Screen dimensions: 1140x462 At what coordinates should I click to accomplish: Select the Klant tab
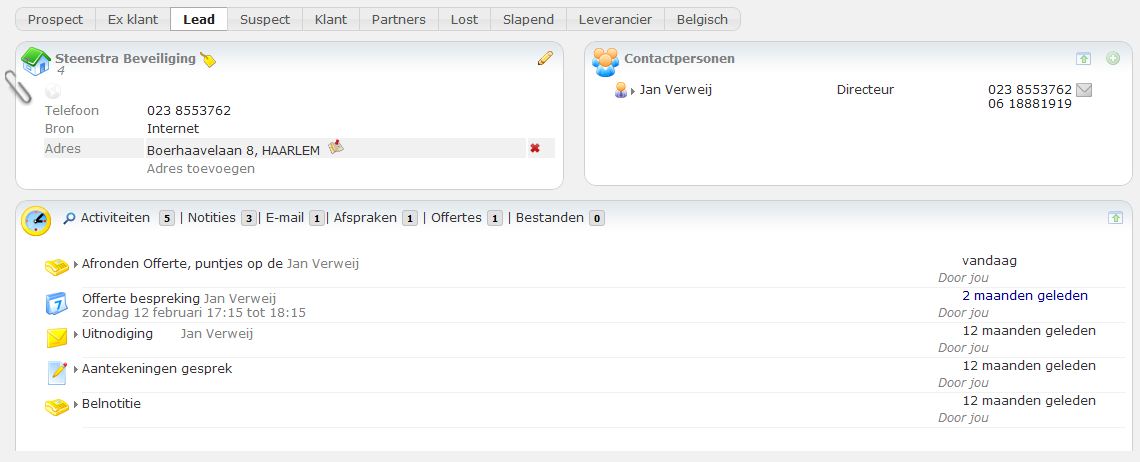click(331, 20)
